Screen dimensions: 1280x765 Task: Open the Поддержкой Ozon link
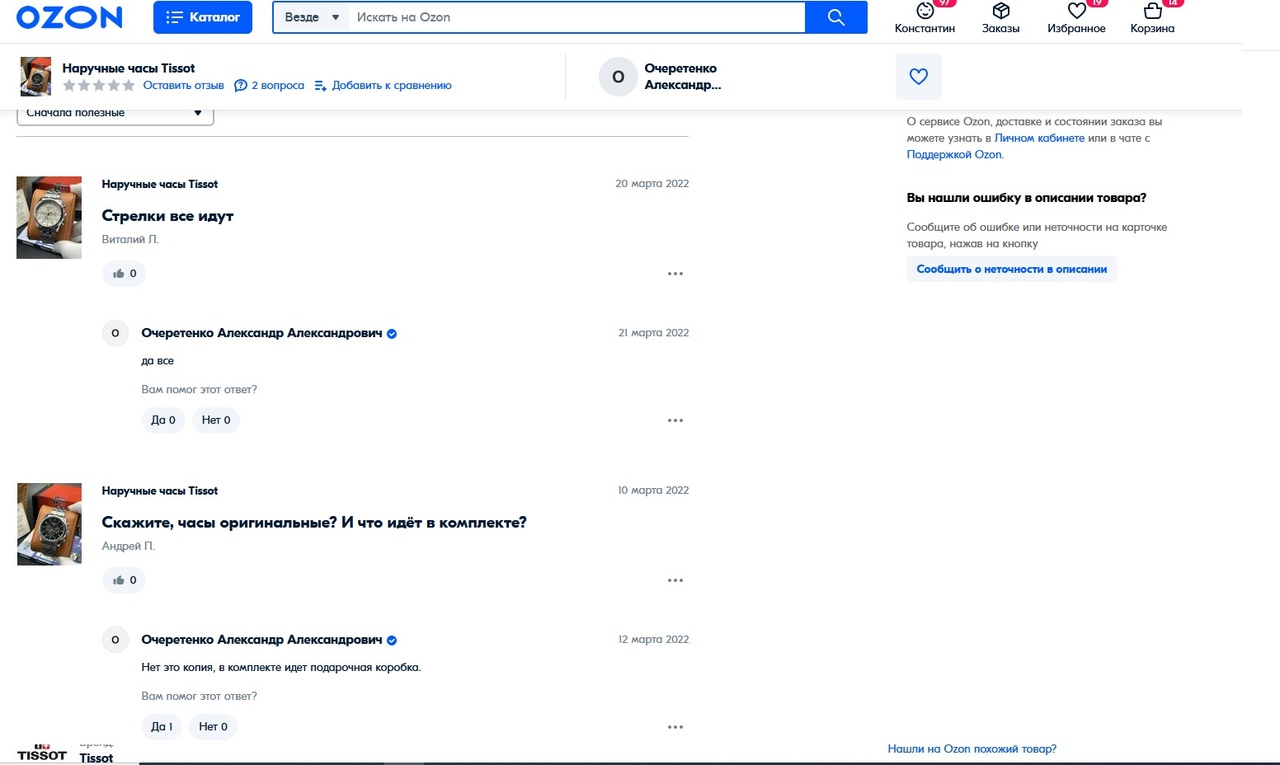tap(954, 155)
